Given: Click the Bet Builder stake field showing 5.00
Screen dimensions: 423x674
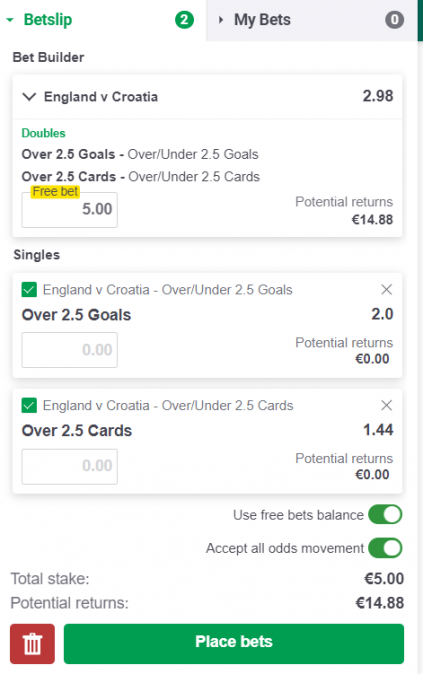Looking at the screenshot, I should [x=70, y=210].
